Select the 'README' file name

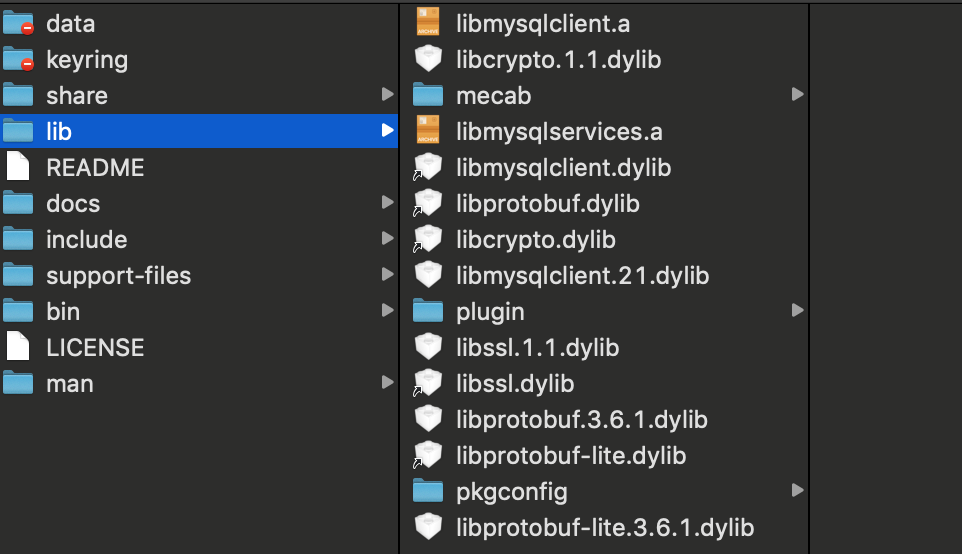click(x=95, y=168)
